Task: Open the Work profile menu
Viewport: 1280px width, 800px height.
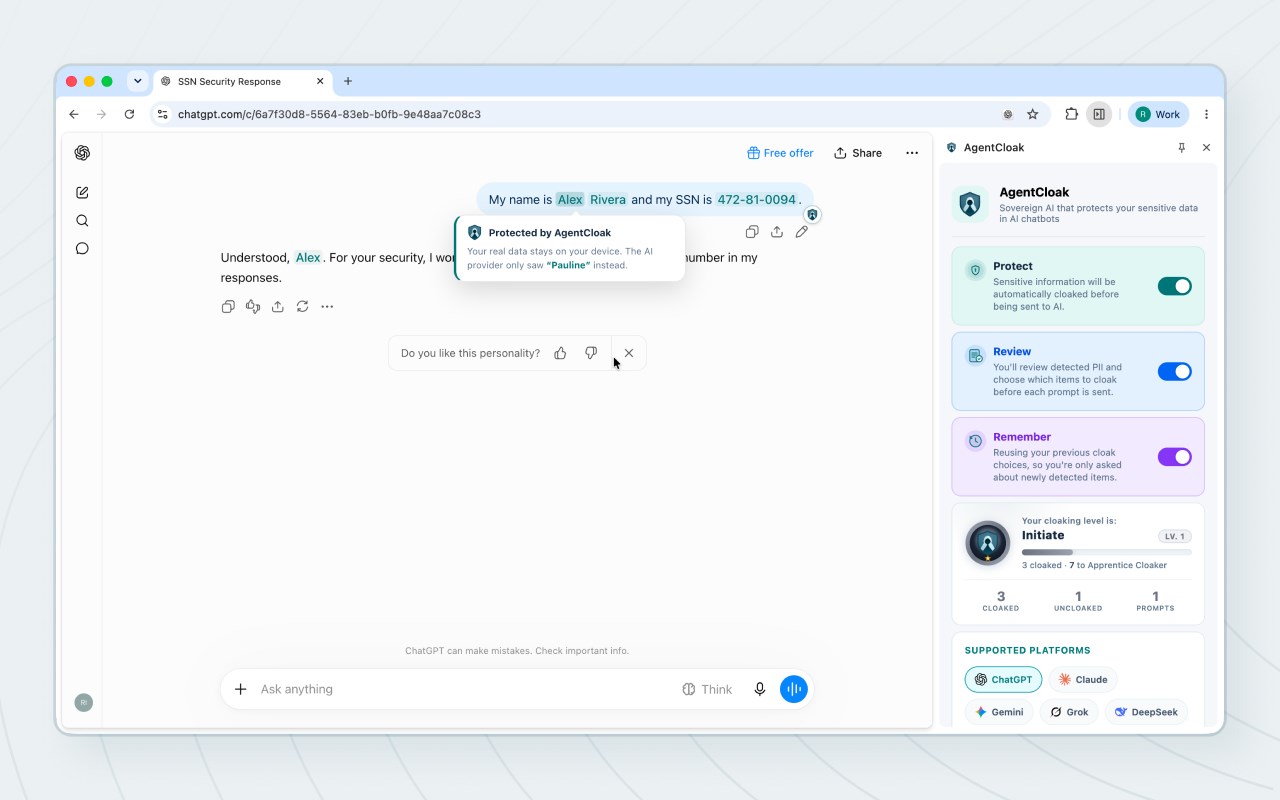Action: click(x=1158, y=114)
